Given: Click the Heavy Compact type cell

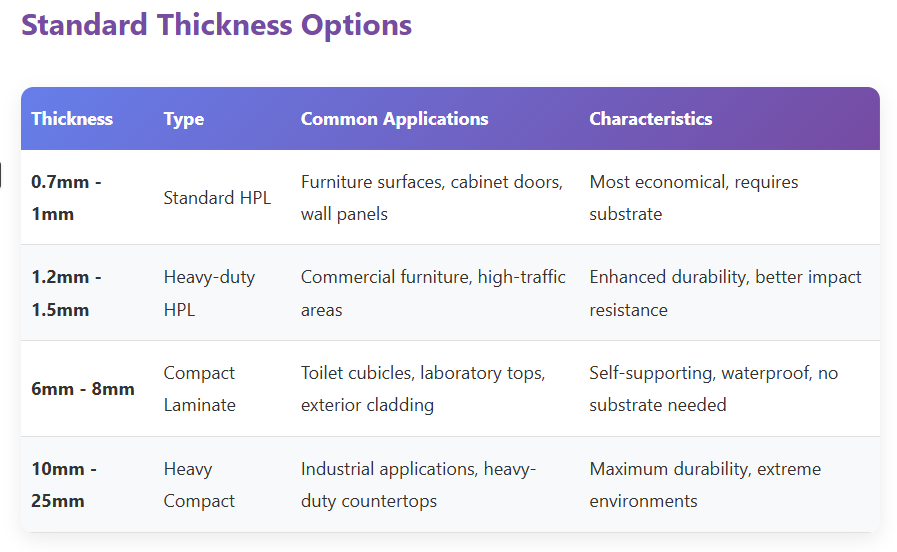Looking at the screenshot, I should coord(200,485).
